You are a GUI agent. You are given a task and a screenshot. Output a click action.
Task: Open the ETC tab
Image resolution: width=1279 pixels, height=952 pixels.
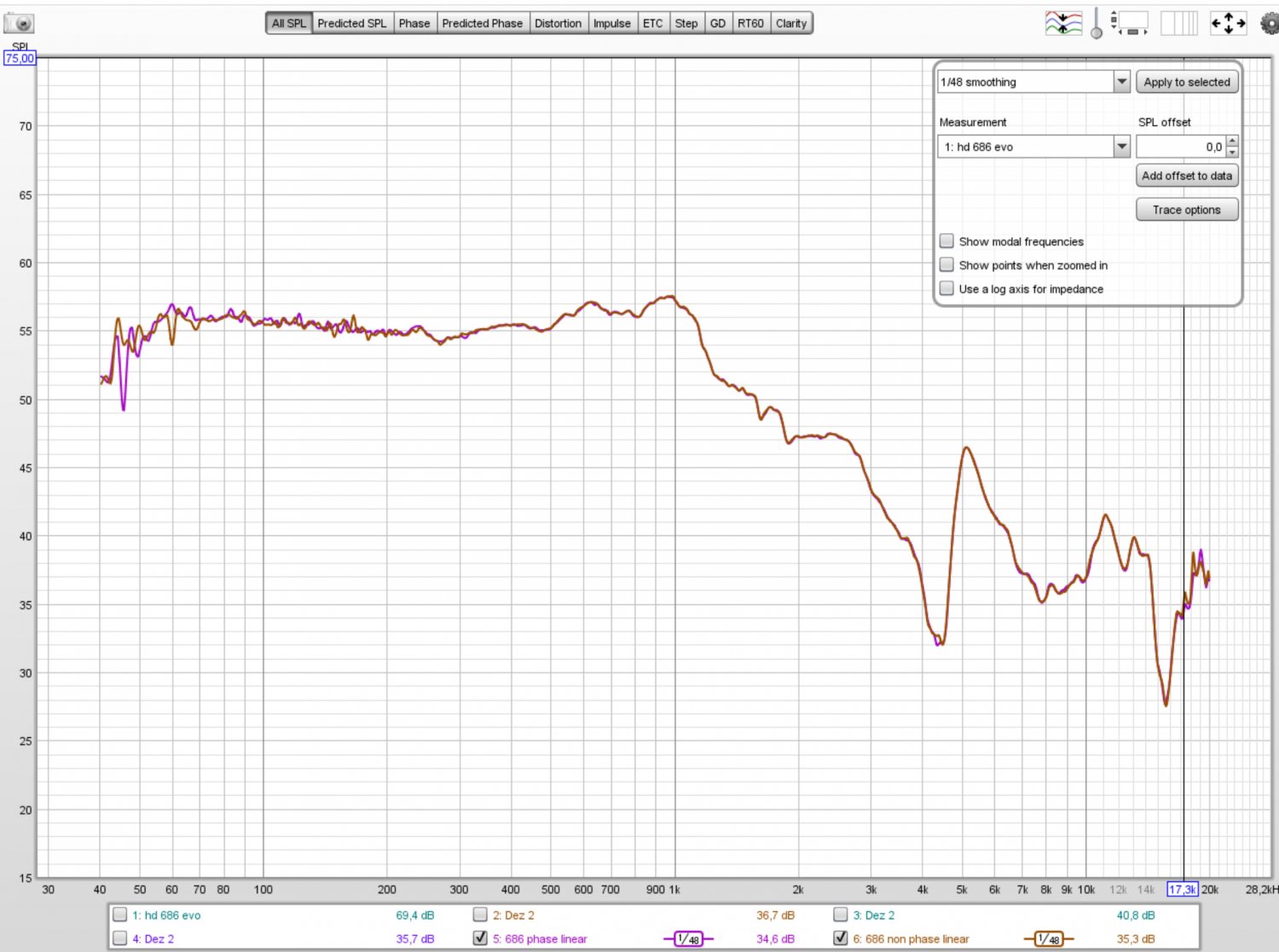click(653, 23)
